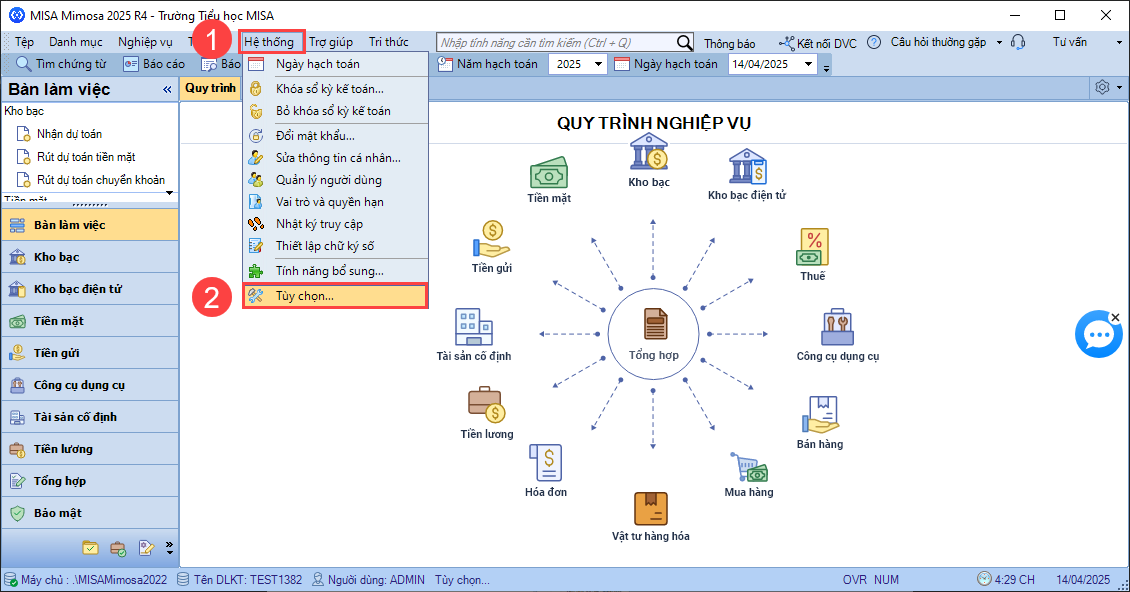The height and width of the screenshot is (592, 1130).
Task: Expand the toolbar overflow options arrow
Action: [827, 68]
